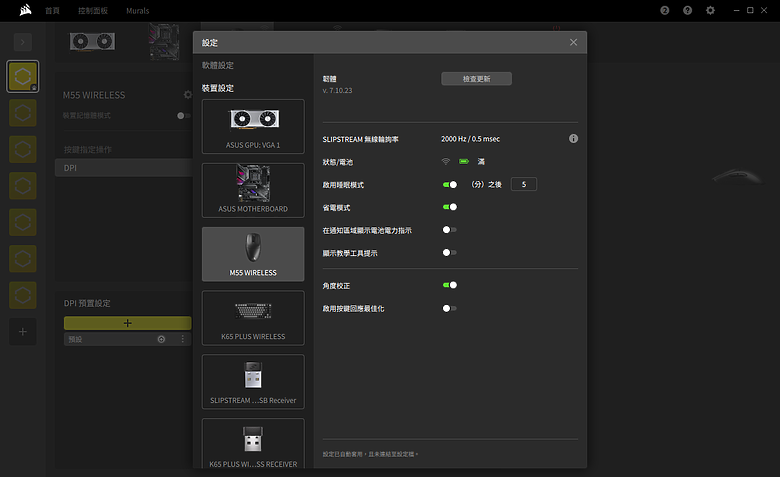The height and width of the screenshot is (477, 780).
Task: Open M55 WIRELESS gear settings icon
Action: pyautogui.click(x=188, y=95)
